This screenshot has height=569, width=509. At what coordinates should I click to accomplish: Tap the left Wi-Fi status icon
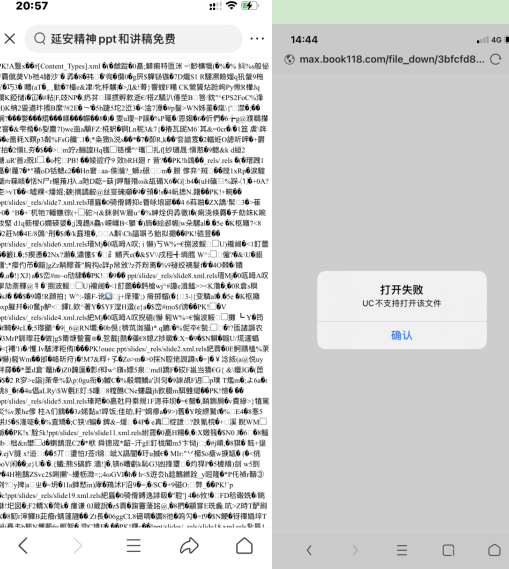pyautogui.click(x=231, y=5)
